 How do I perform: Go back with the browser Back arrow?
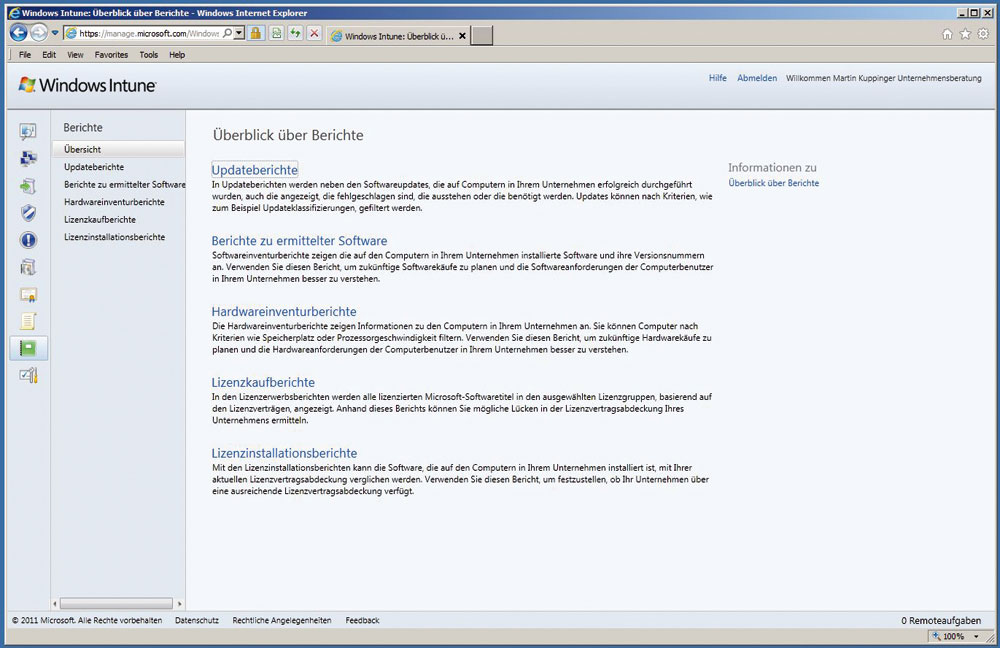point(18,33)
